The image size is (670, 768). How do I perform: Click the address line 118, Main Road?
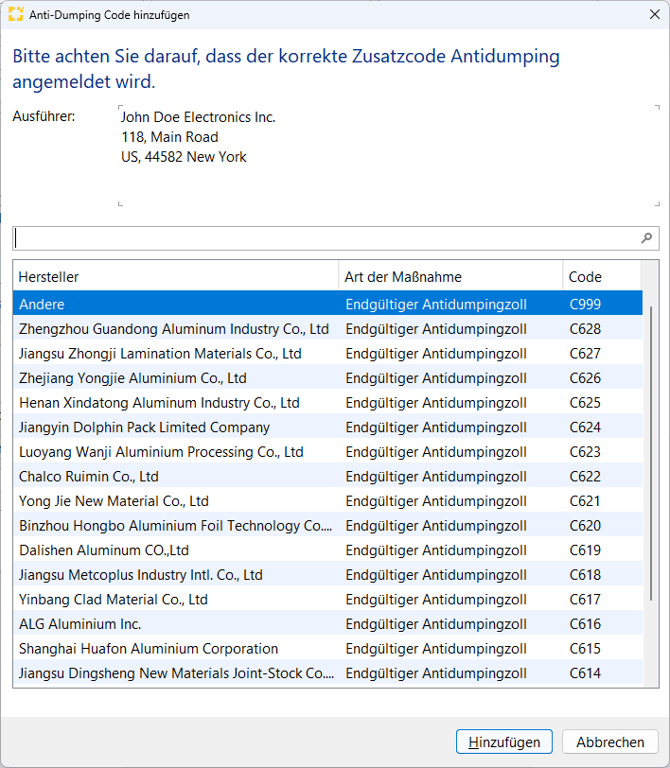click(170, 137)
